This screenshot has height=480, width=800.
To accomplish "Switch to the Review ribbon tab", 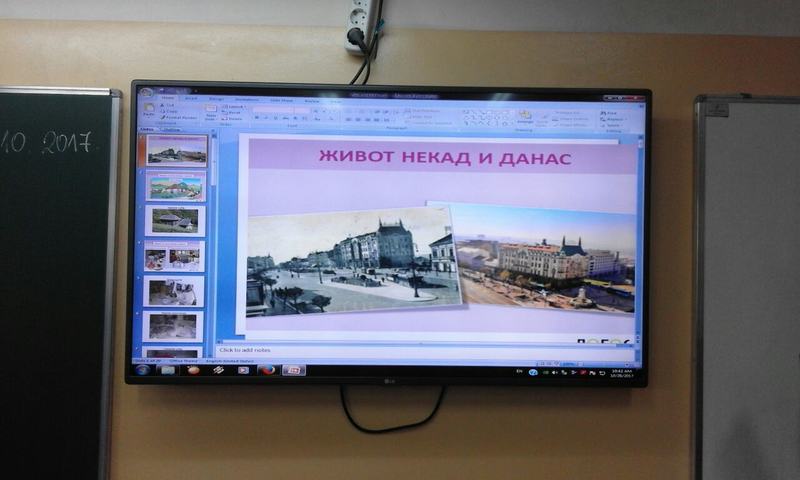I will tap(312, 100).
